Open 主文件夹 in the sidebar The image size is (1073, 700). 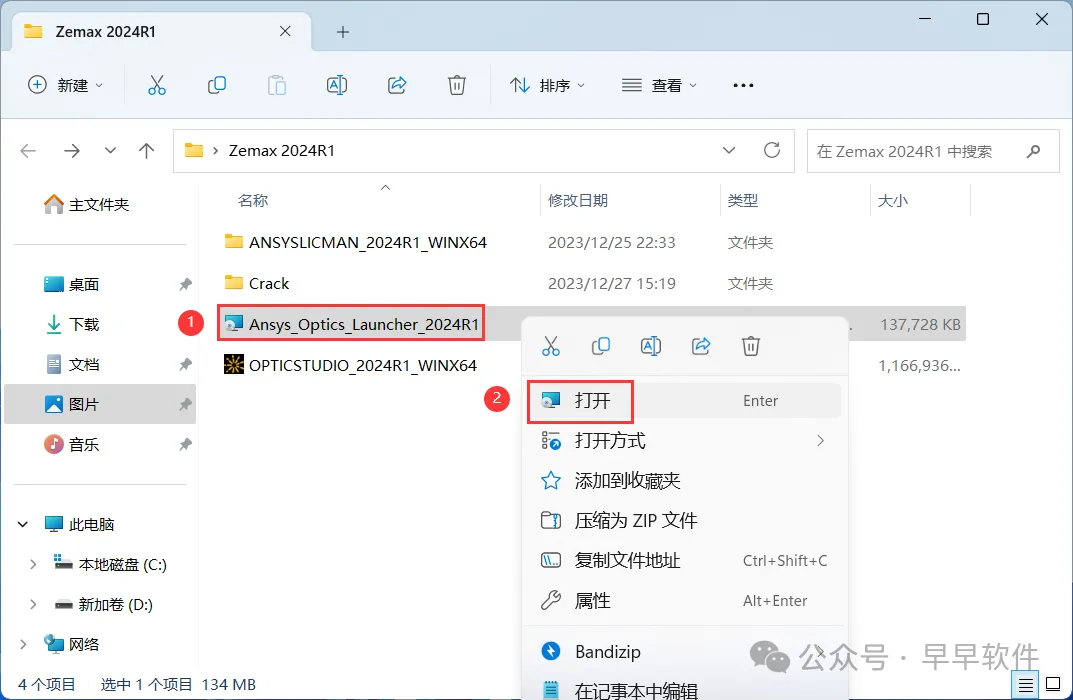coord(86,204)
